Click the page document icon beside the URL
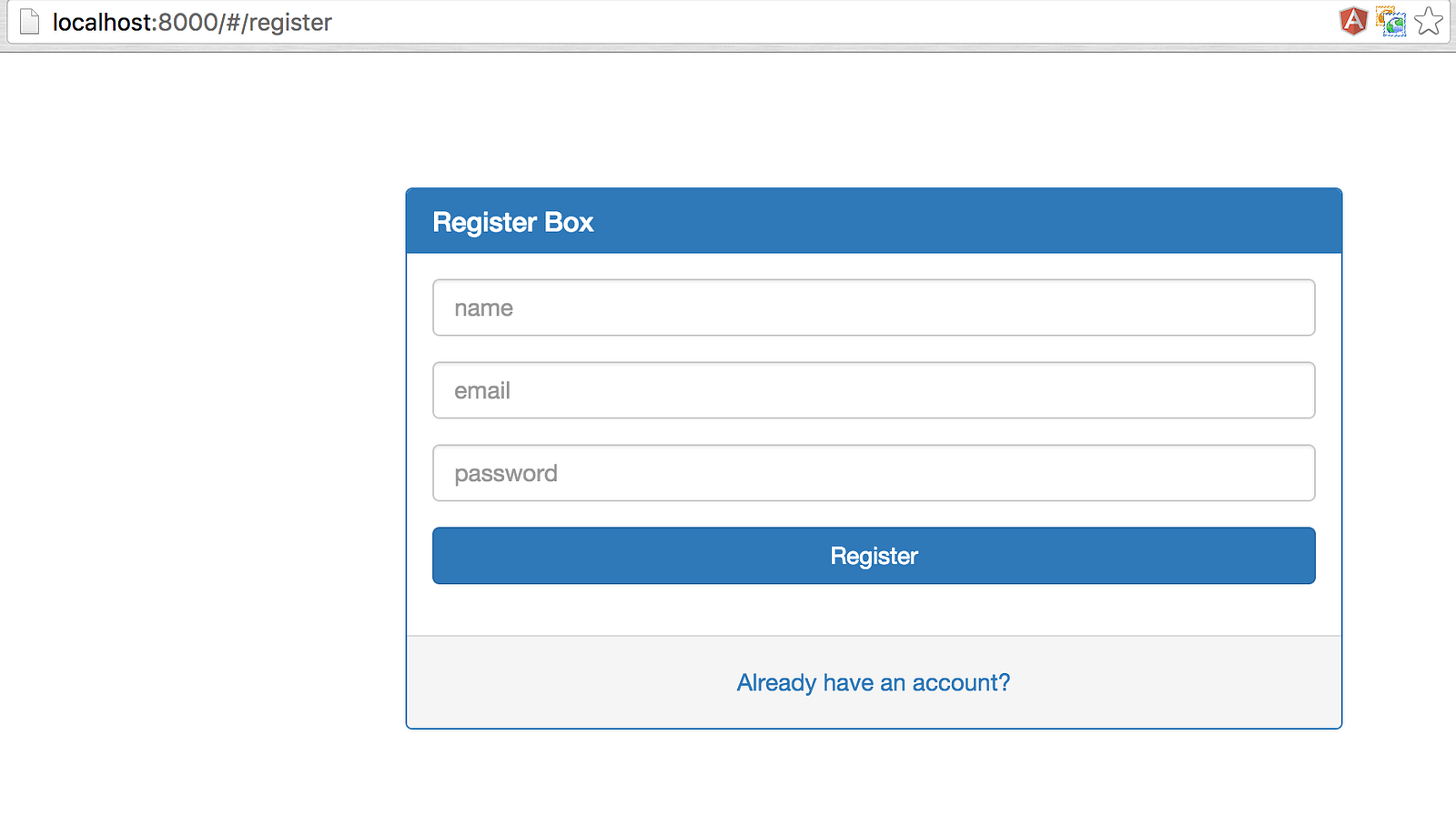The image size is (1456, 826). pyautogui.click(x=30, y=22)
